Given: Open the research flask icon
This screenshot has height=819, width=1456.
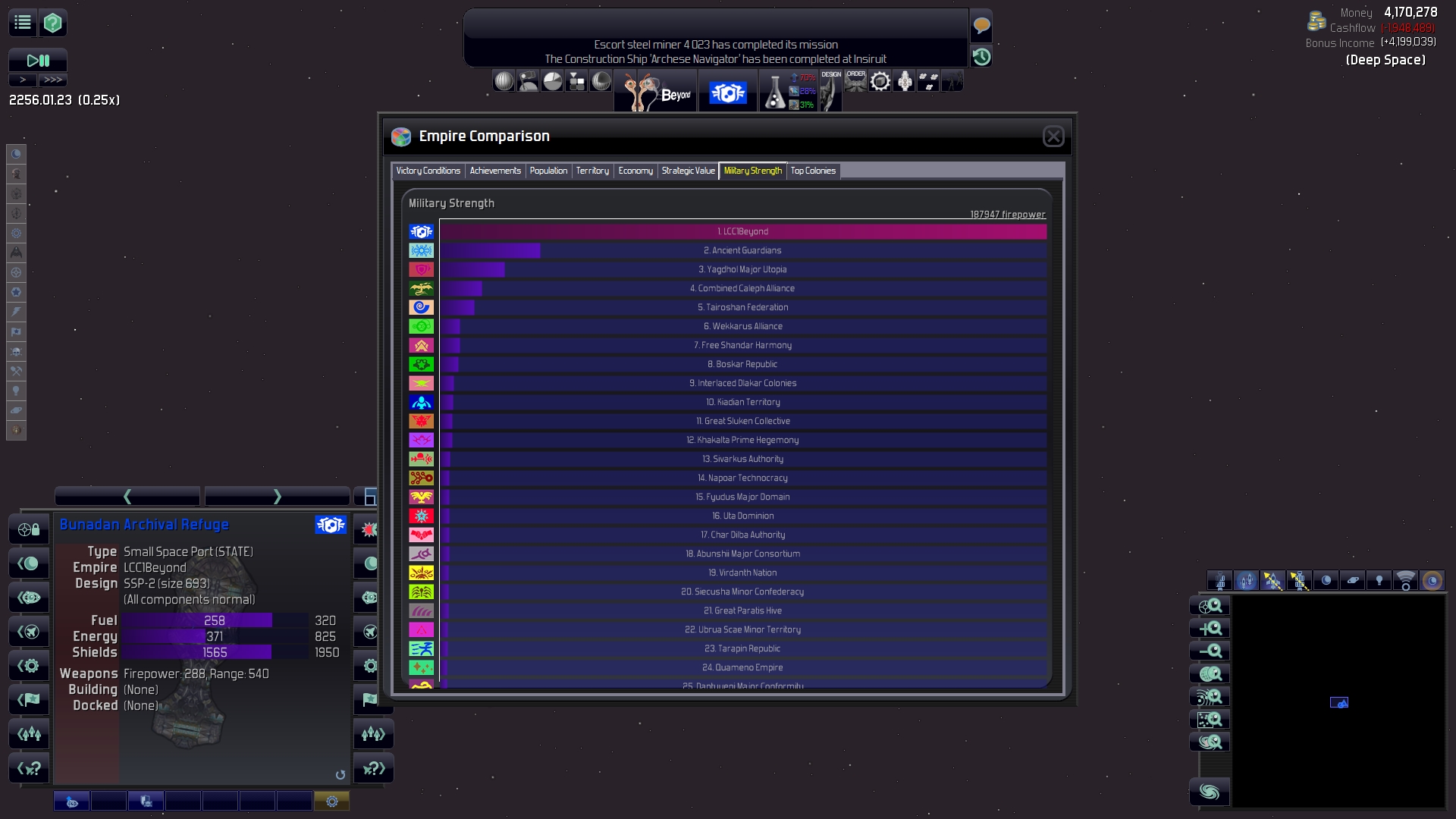Looking at the screenshot, I should 774,93.
